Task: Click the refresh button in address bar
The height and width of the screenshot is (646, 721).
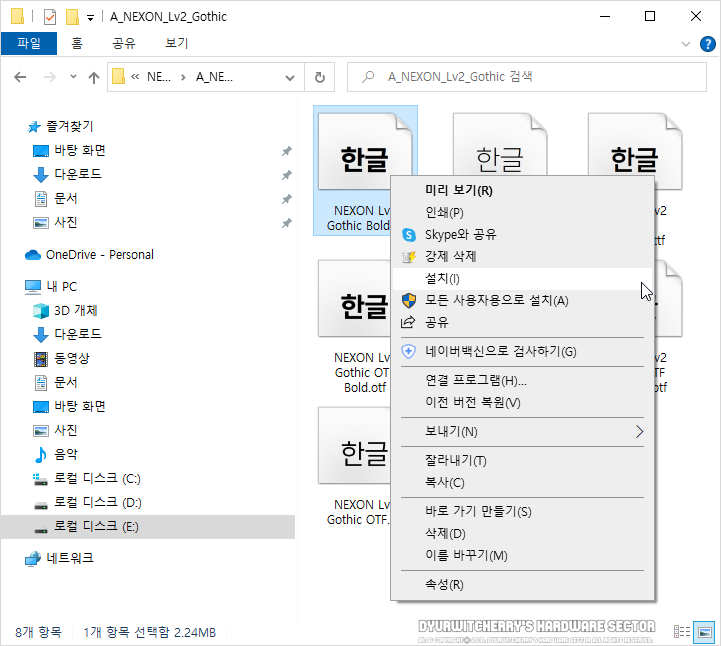Action: pos(320,77)
